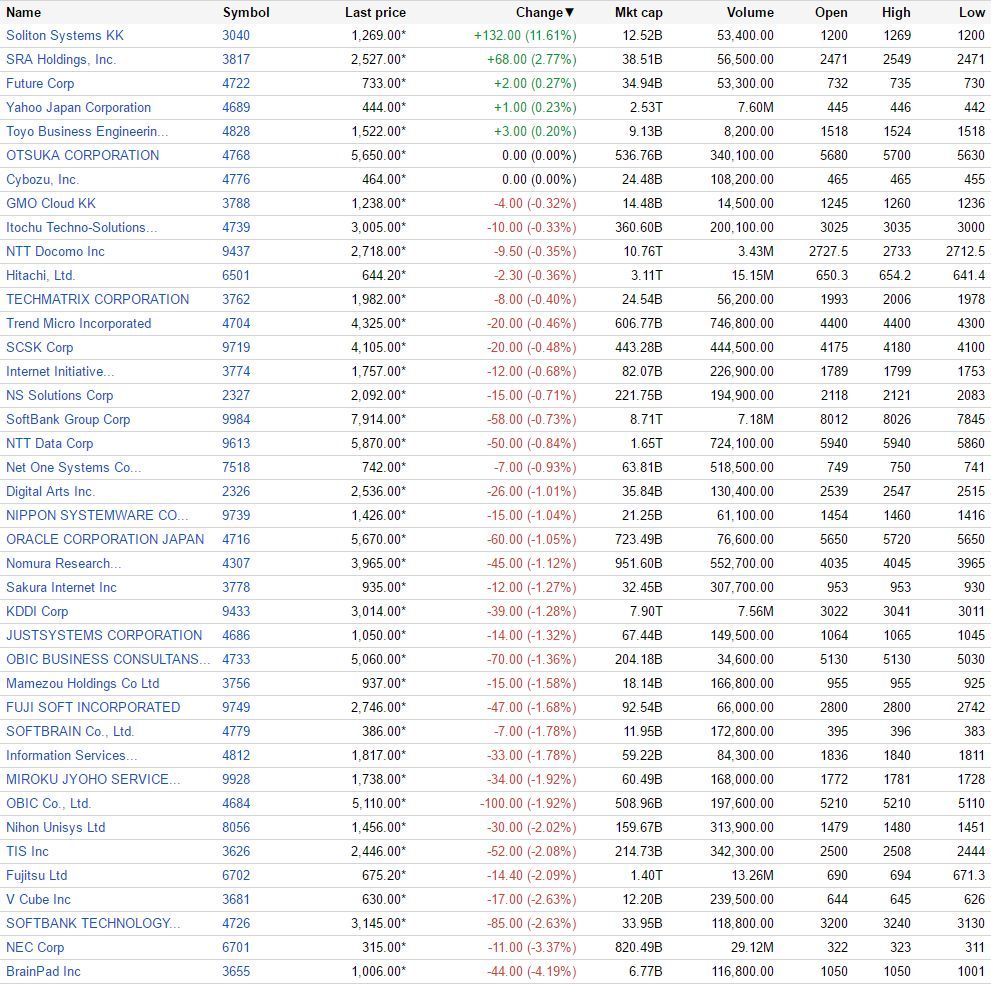Open the Soliton Systems KK stock link
Image resolution: width=991 pixels, height=985 pixels.
(65, 35)
